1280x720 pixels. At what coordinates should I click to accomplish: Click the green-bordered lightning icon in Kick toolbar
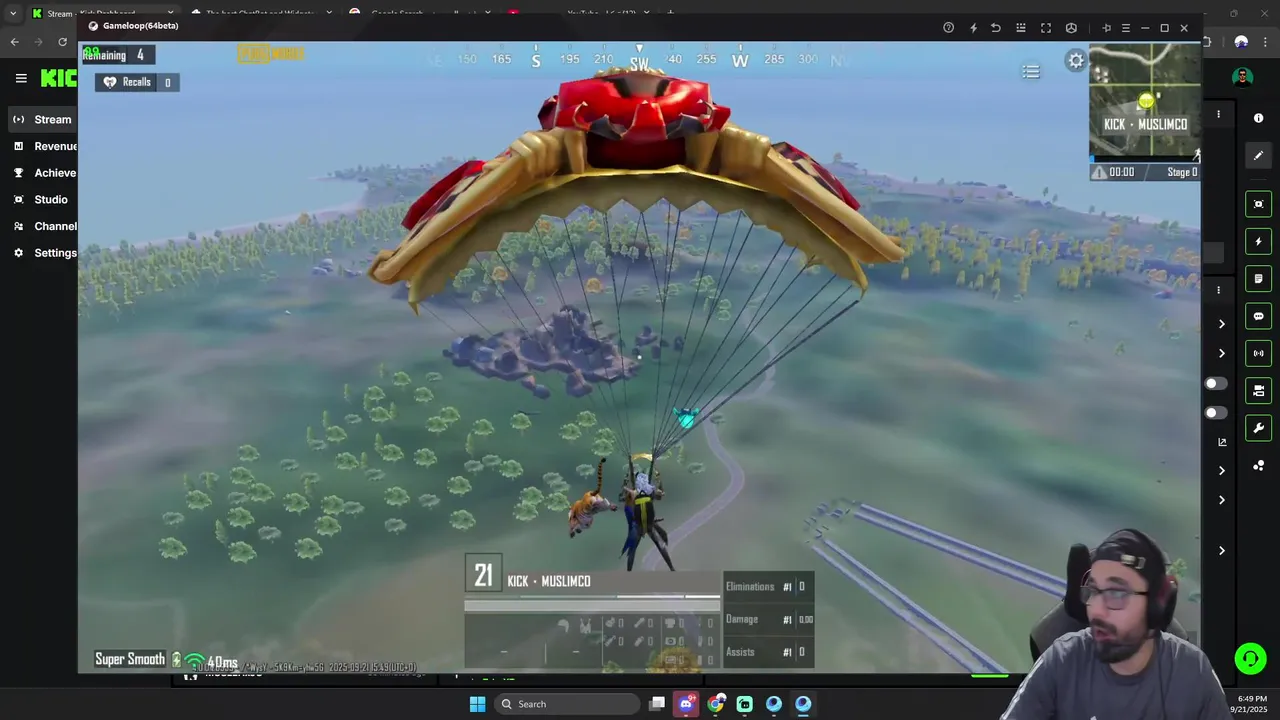click(x=1259, y=241)
